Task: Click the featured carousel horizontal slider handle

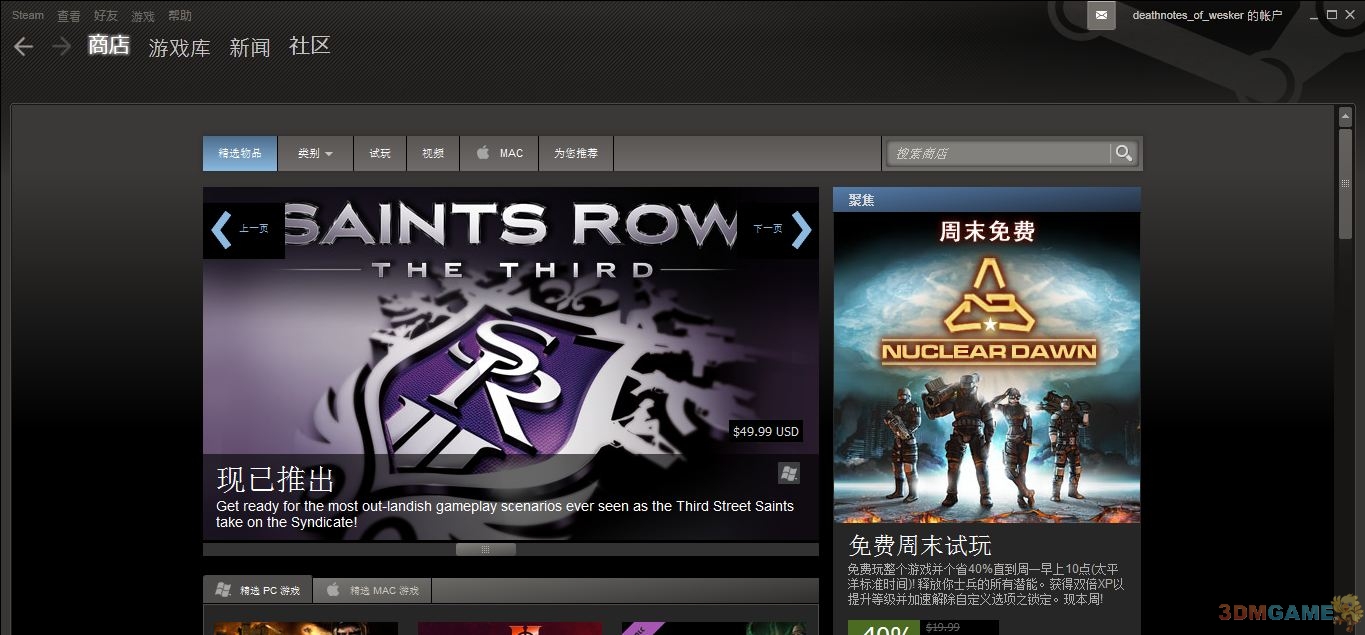Action: (486, 549)
